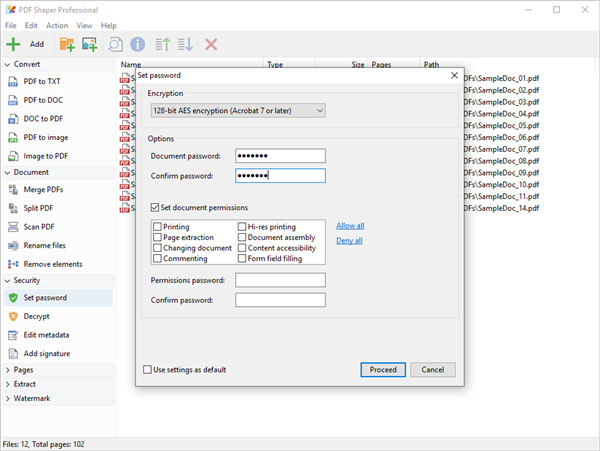Click the Confirm password field under Document password

(280, 176)
